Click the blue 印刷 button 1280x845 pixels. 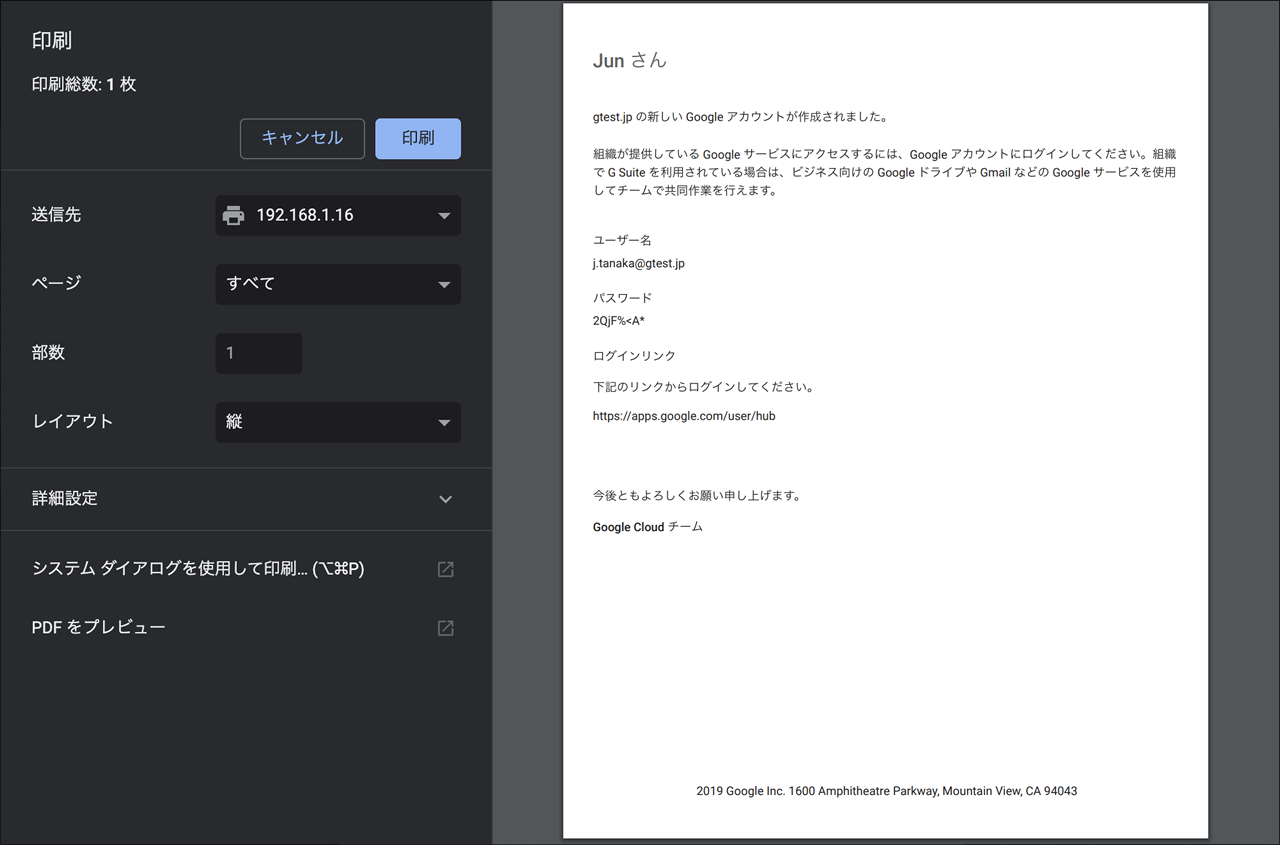pyautogui.click(x=418, y=138)
